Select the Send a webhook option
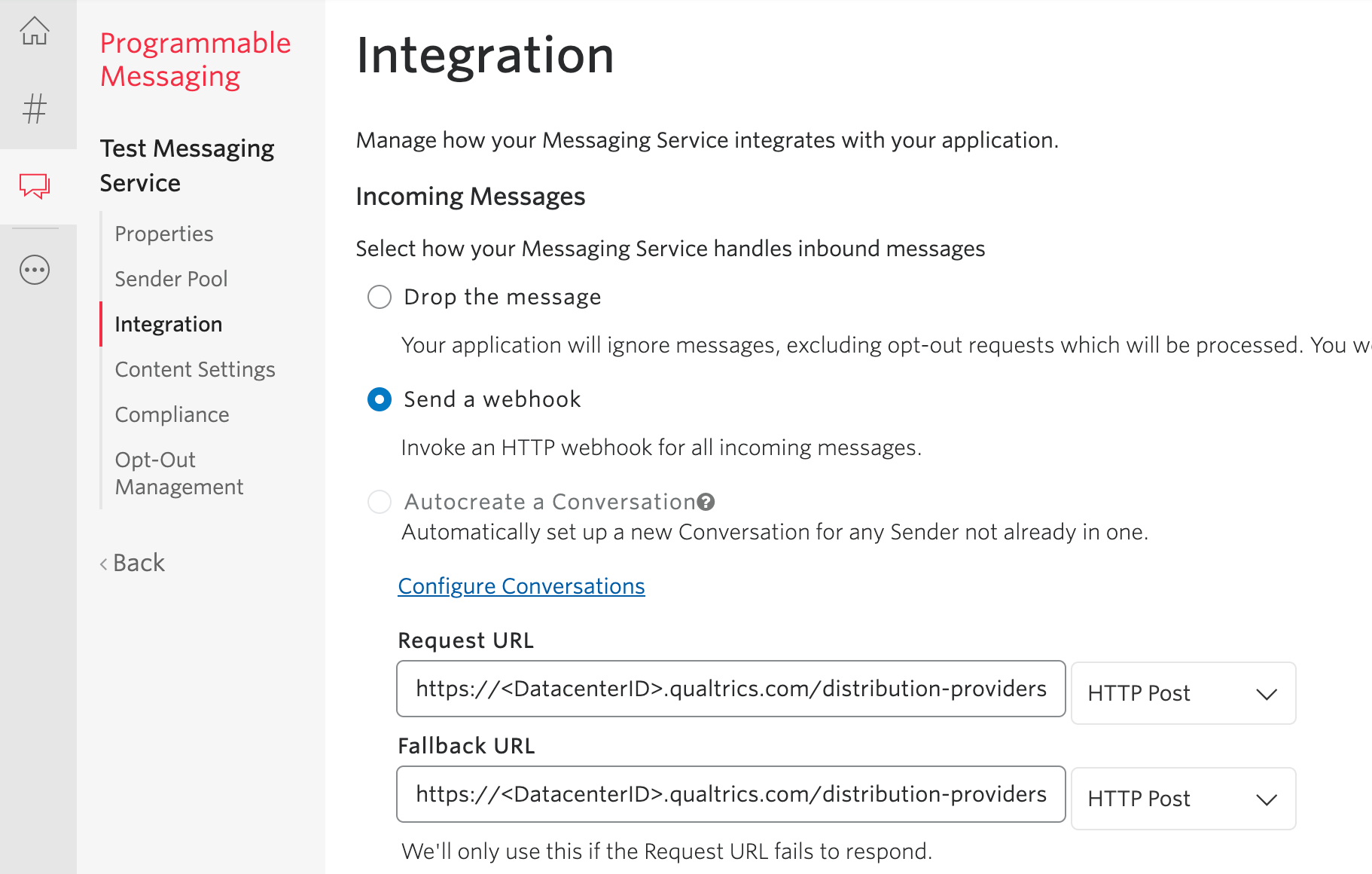The width and height of the screenshot is (1372, 874). pos(379,399)
